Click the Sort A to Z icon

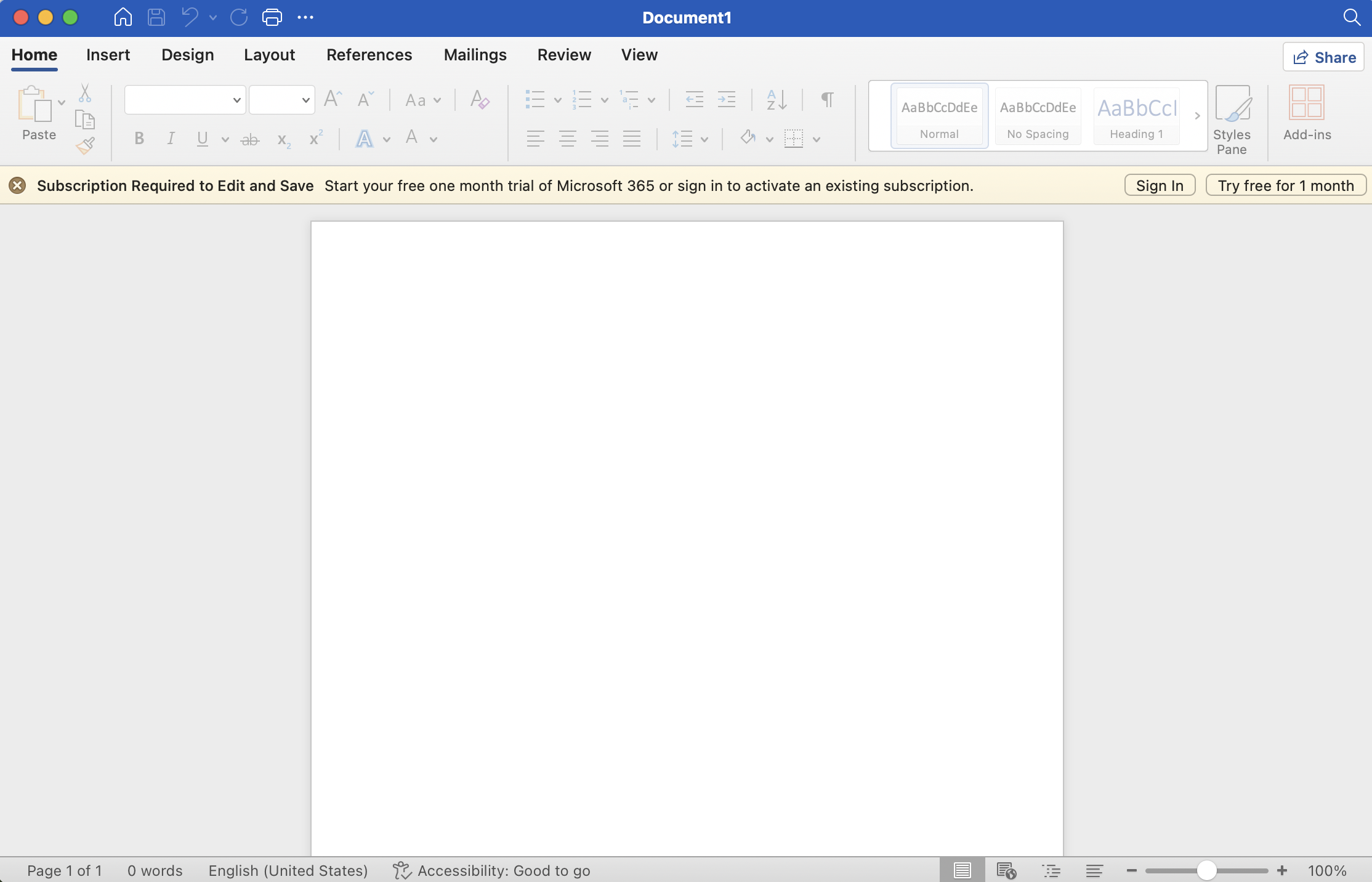776,100
